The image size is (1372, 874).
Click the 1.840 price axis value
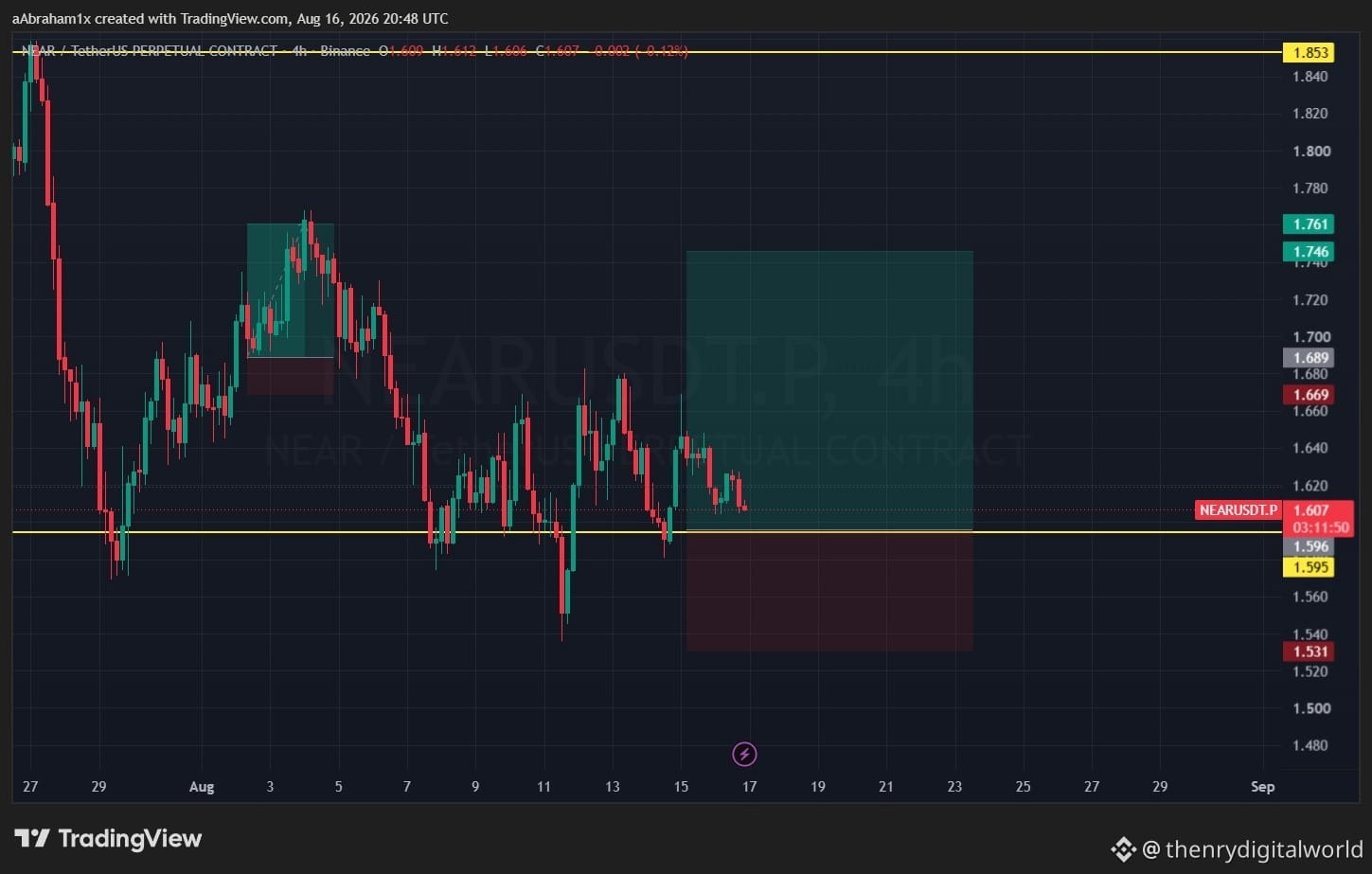point(1311,77)
